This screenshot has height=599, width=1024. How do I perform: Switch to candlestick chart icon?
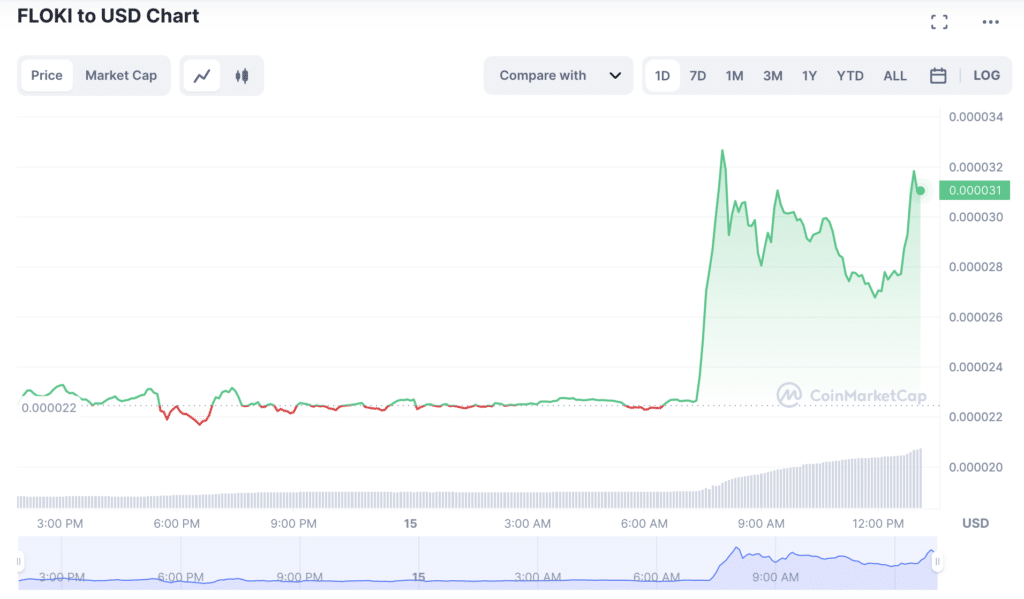point(242,76)
